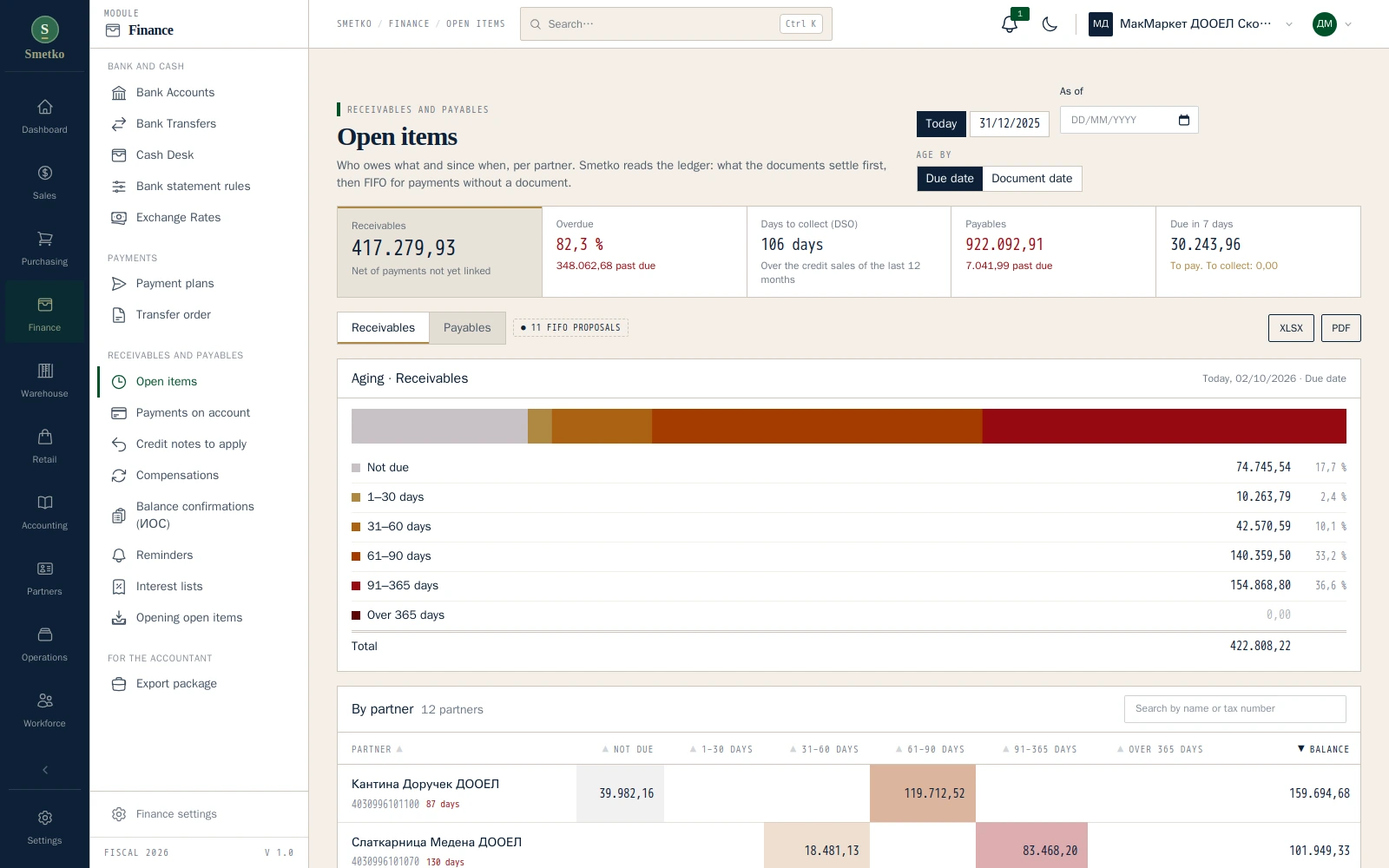Open the Purchasing cart icon
Screen dimensions: 1389x868
[x=44, y=239]
